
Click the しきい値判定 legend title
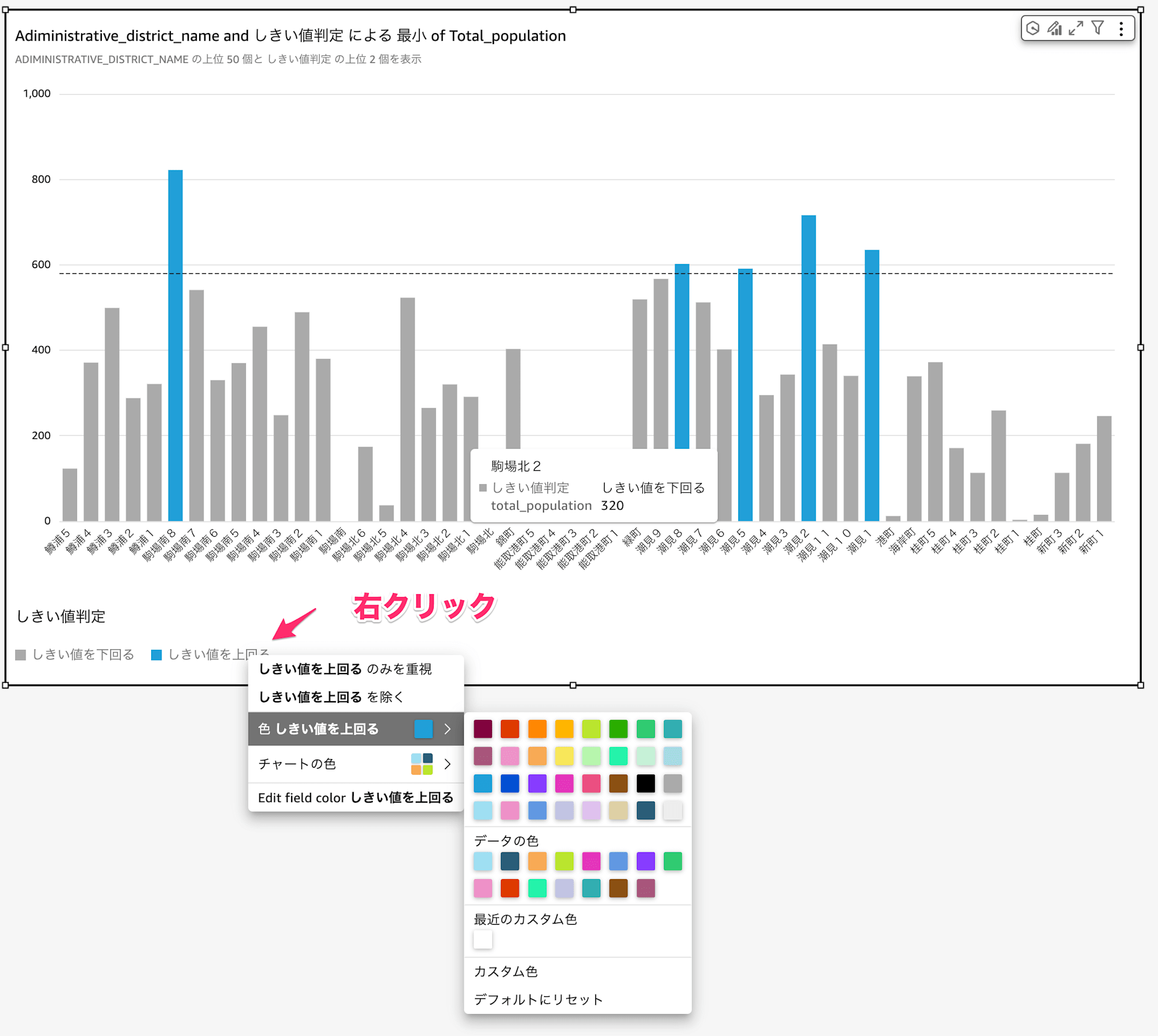60,616
